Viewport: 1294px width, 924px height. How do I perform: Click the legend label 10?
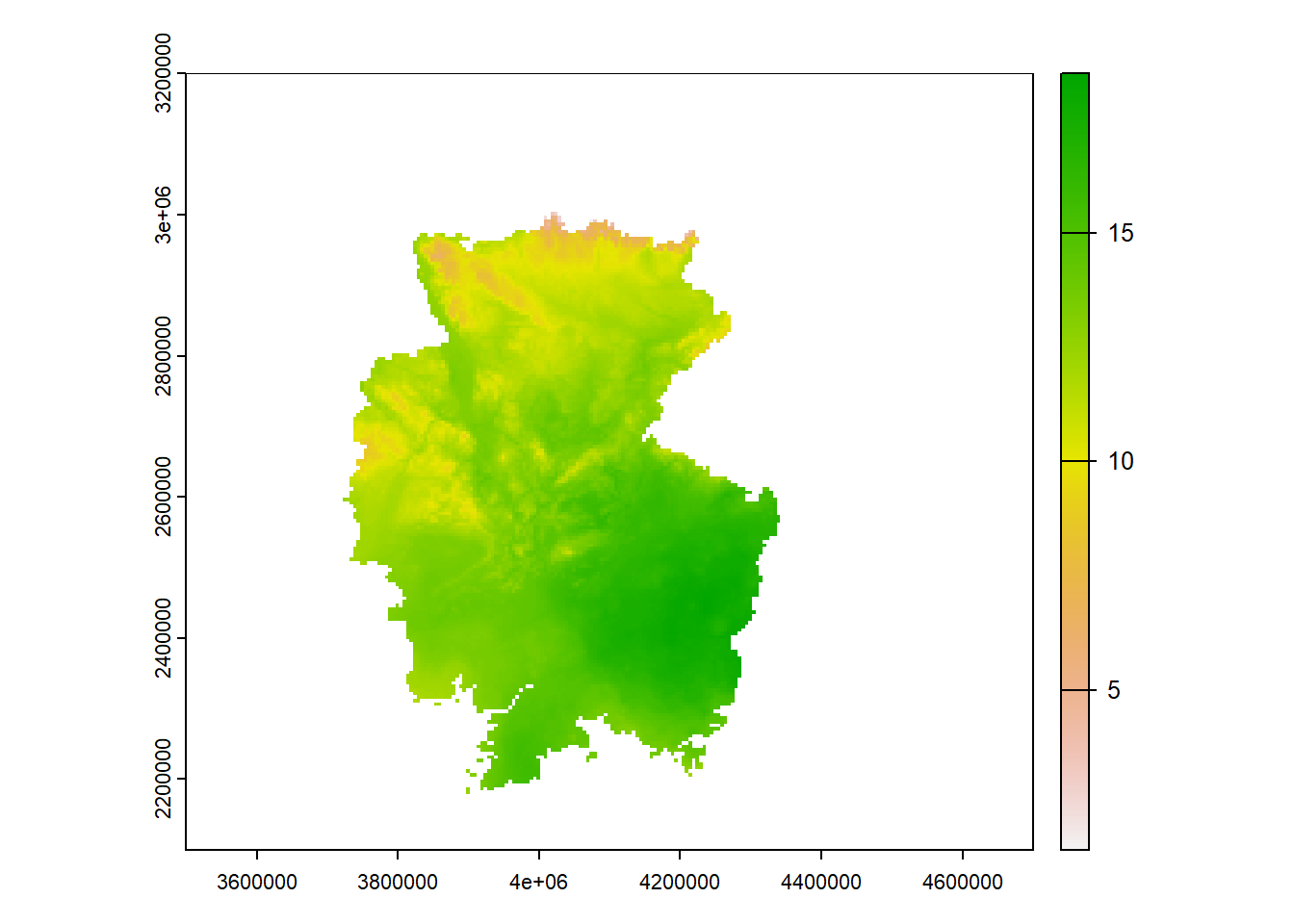pyautogui.click(x=1120, y=461)
